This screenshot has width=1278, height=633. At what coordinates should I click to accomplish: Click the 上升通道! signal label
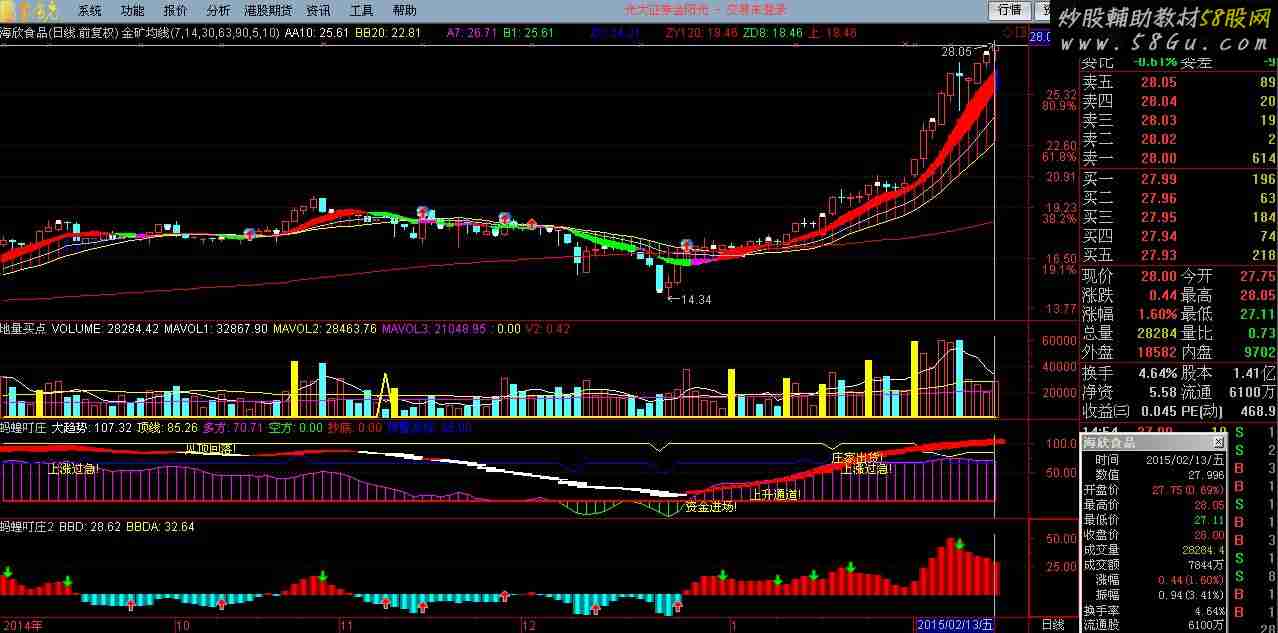coord(775,494)
